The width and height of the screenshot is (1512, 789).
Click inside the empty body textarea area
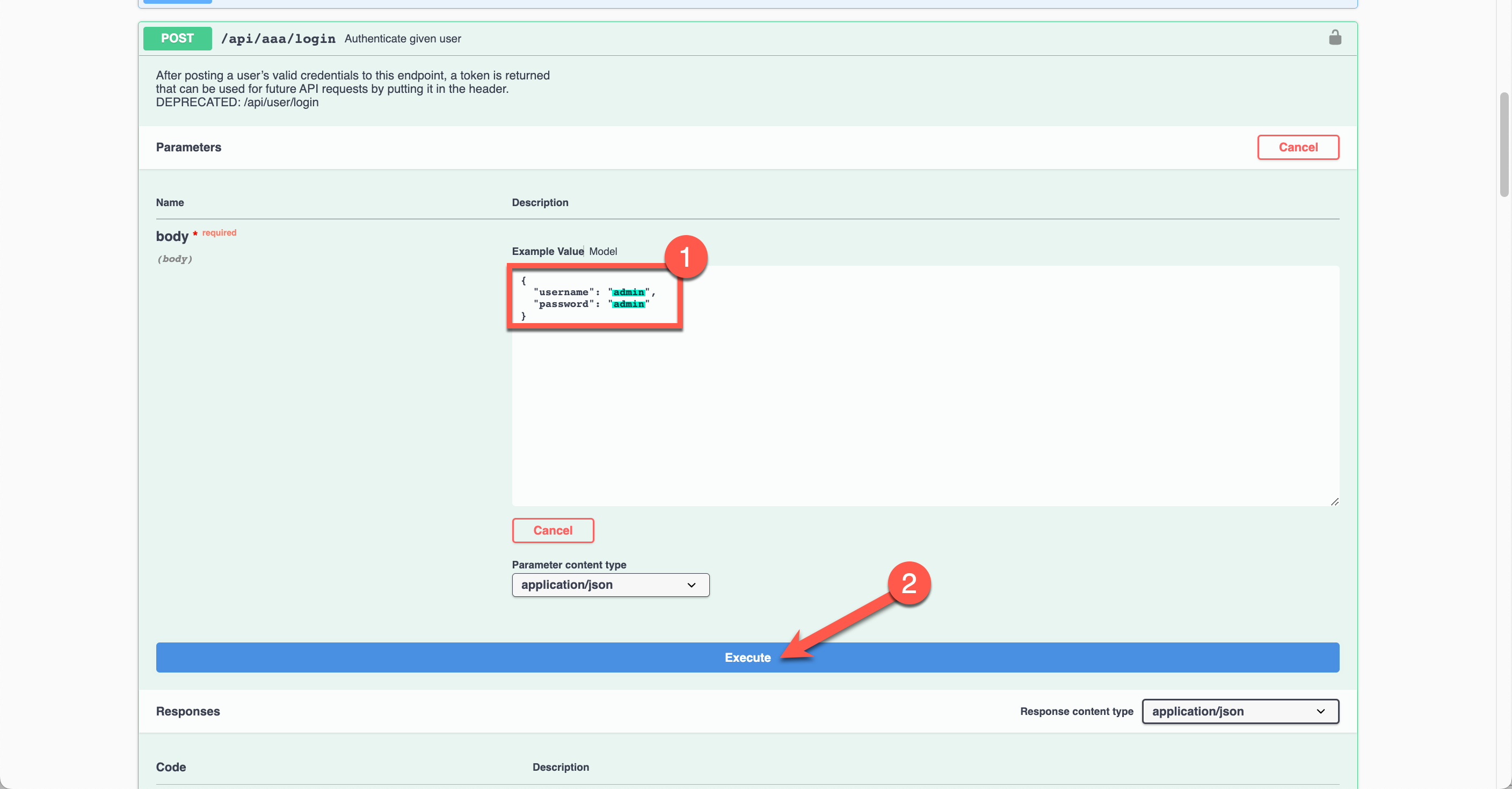pos(925,411)
